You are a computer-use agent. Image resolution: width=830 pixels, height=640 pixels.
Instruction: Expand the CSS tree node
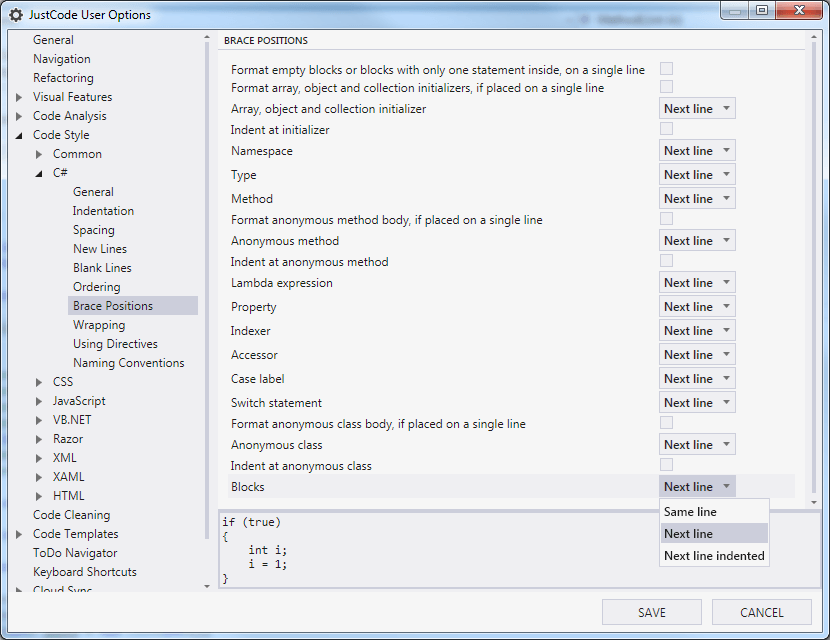(x=39, y=382)
